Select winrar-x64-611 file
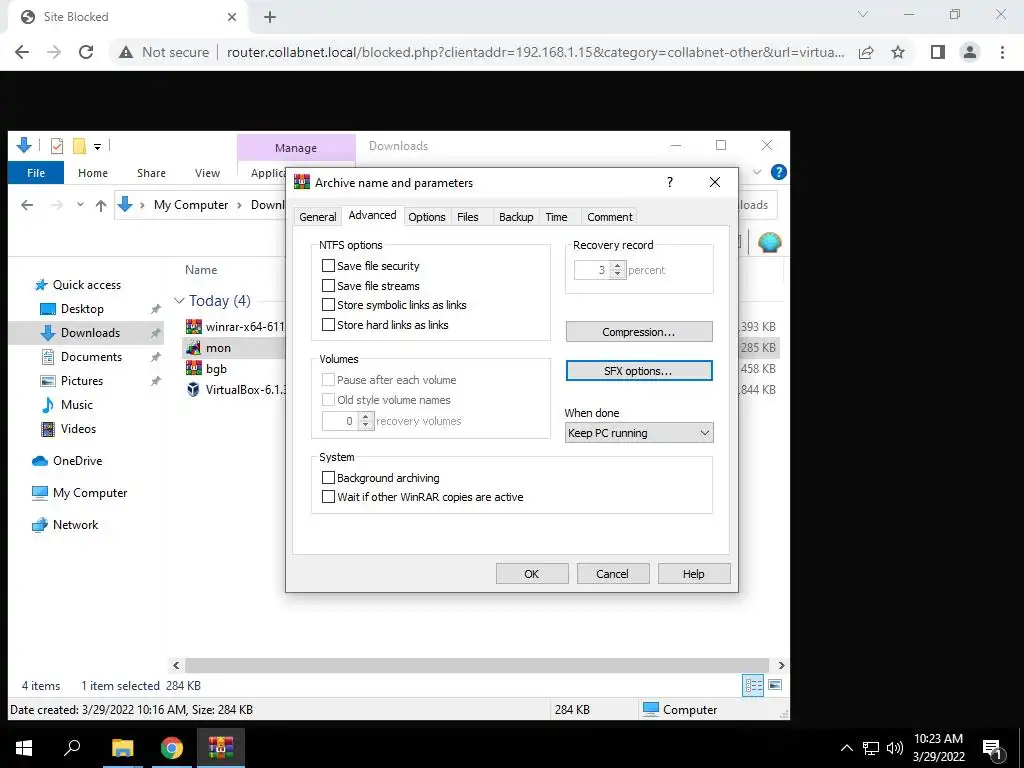1024x768 pixels. point(245,327)
